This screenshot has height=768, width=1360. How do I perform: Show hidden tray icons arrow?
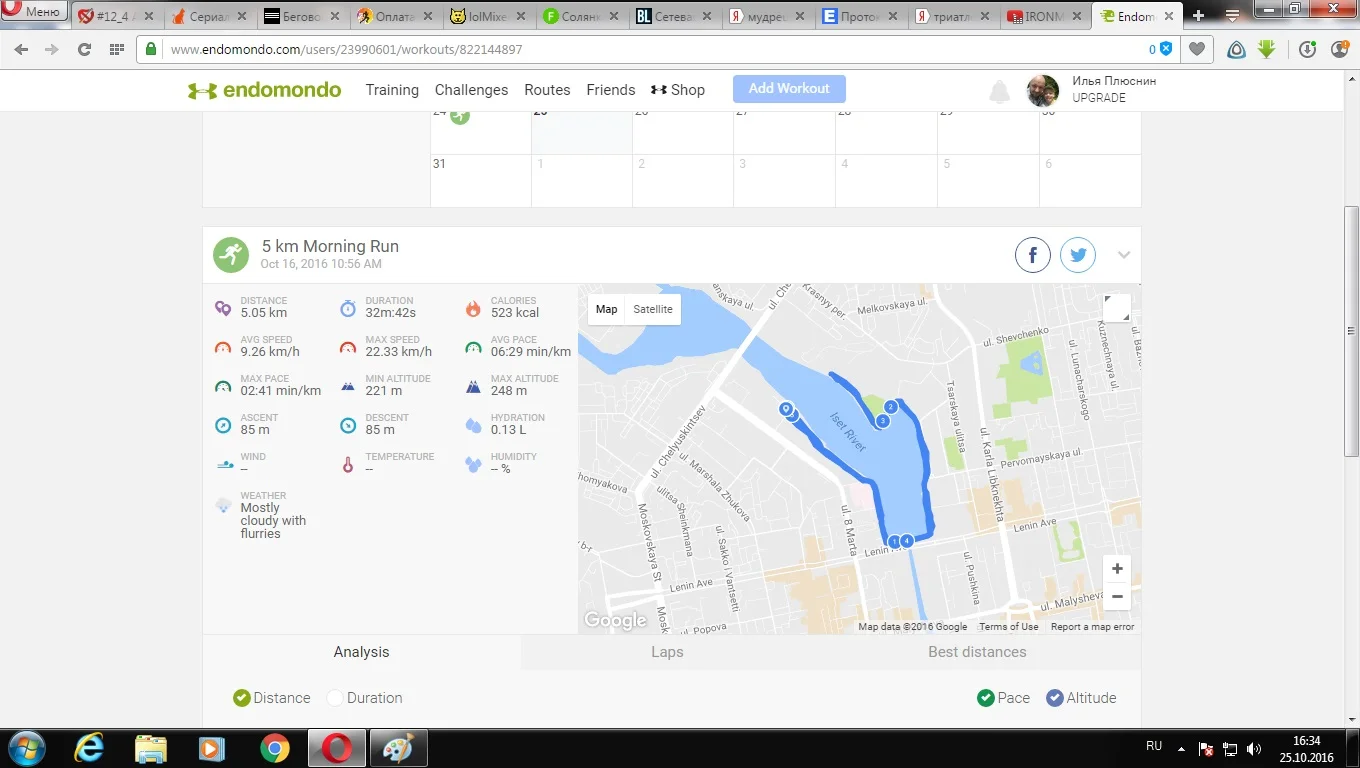coord(1182,748)
